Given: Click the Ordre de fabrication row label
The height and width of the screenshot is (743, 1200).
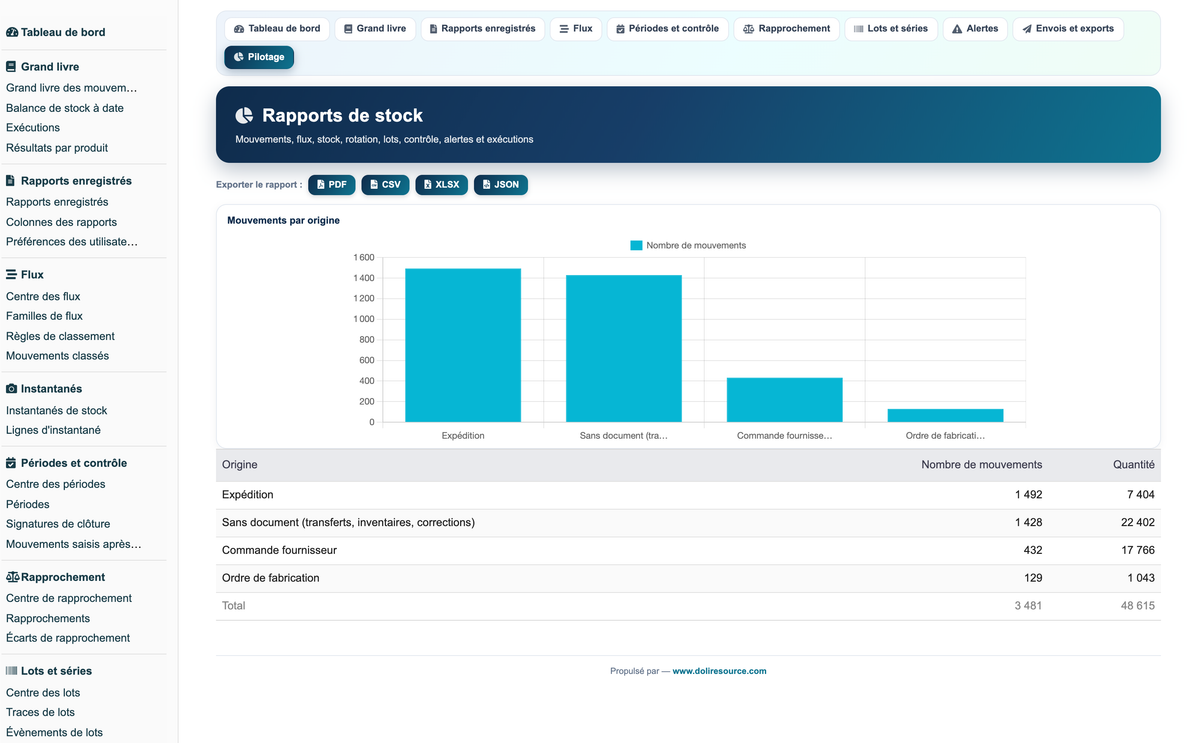Looking at the screenshot, I should pyautogui.click(x=271, y=578).
